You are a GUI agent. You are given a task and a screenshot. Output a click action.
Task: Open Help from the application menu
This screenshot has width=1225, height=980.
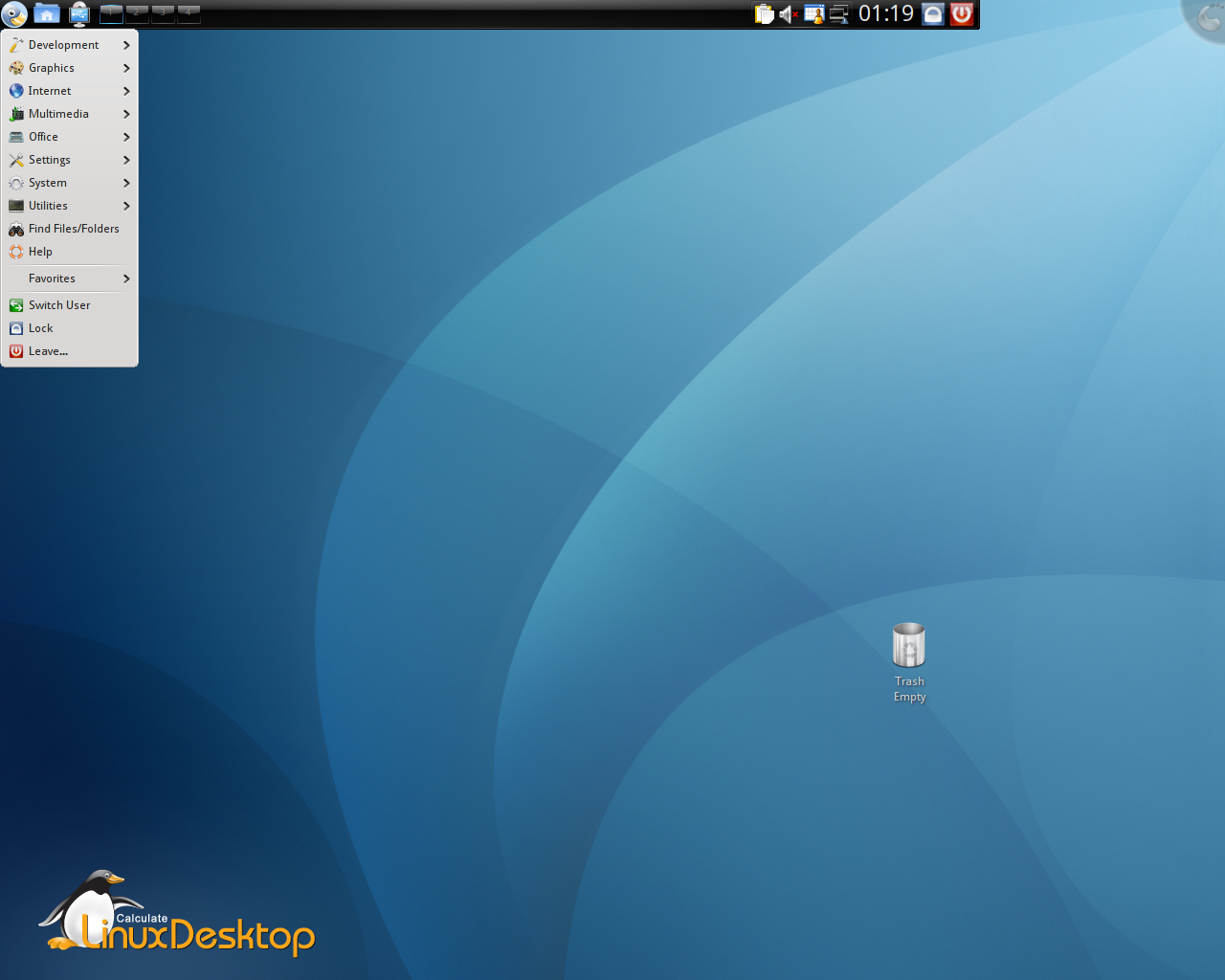click(70, 252)
